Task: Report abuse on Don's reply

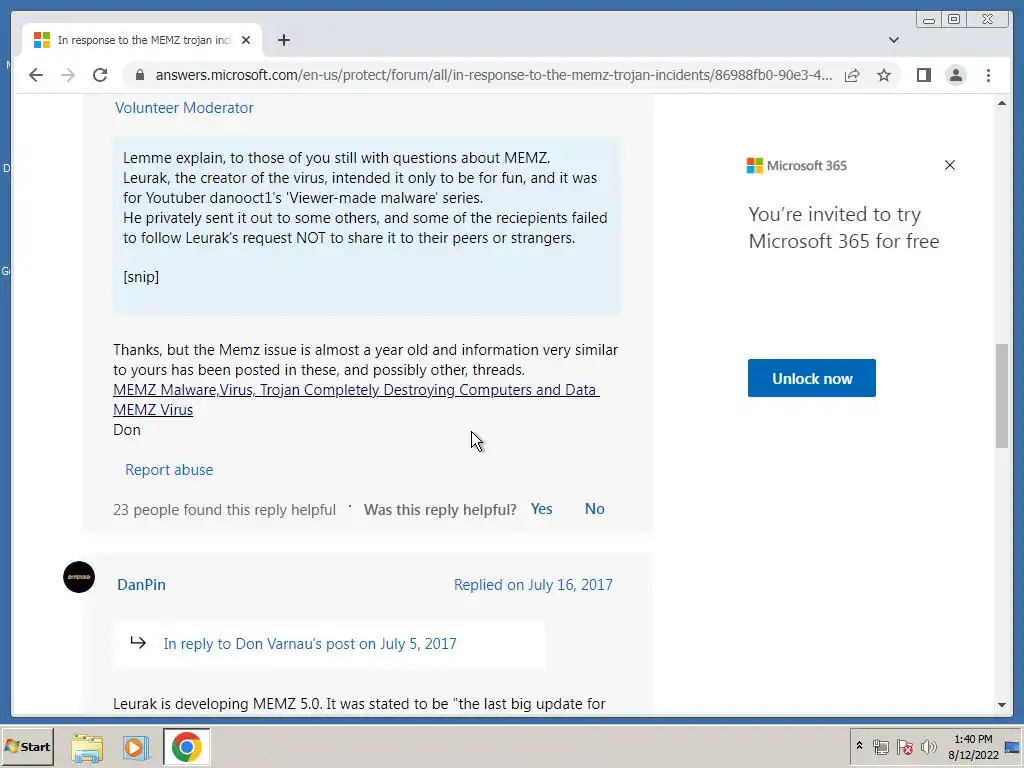Action: (x=169, y=470)
